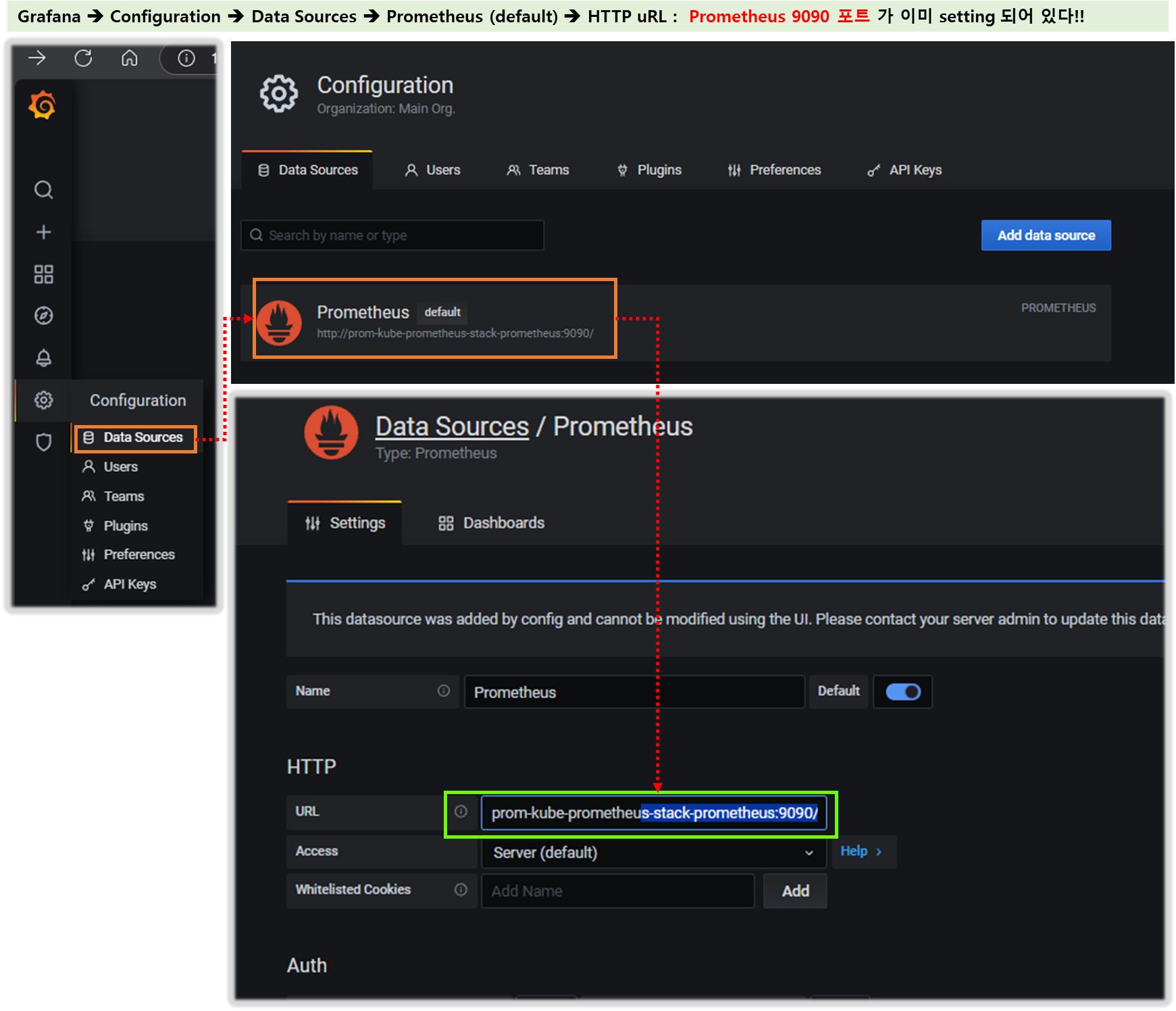The image size is (1176, 1011).
Task: Click the HTTP section heading
Action: coord(311,767)
